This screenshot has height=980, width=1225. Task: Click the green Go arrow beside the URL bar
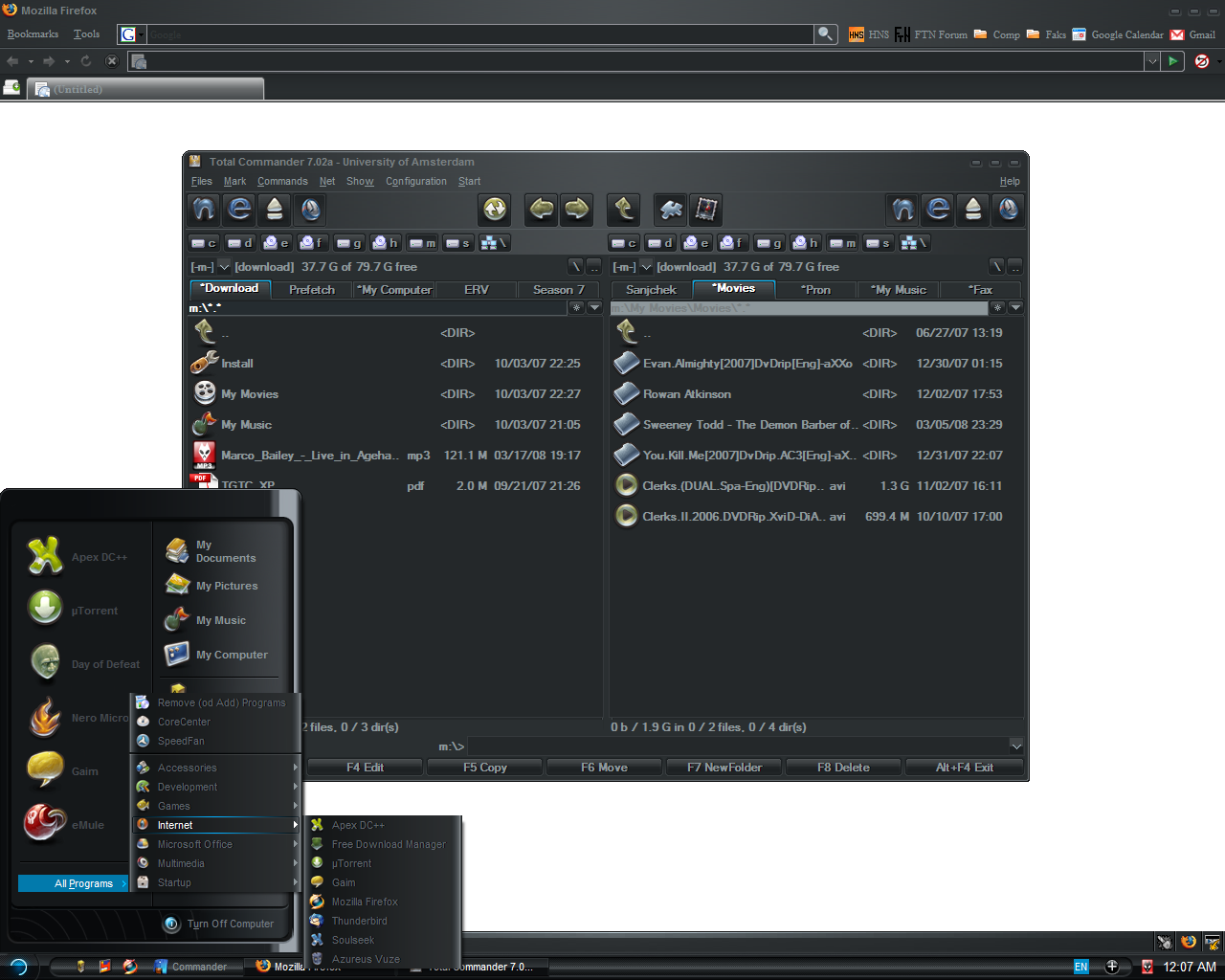point(1172,61)
